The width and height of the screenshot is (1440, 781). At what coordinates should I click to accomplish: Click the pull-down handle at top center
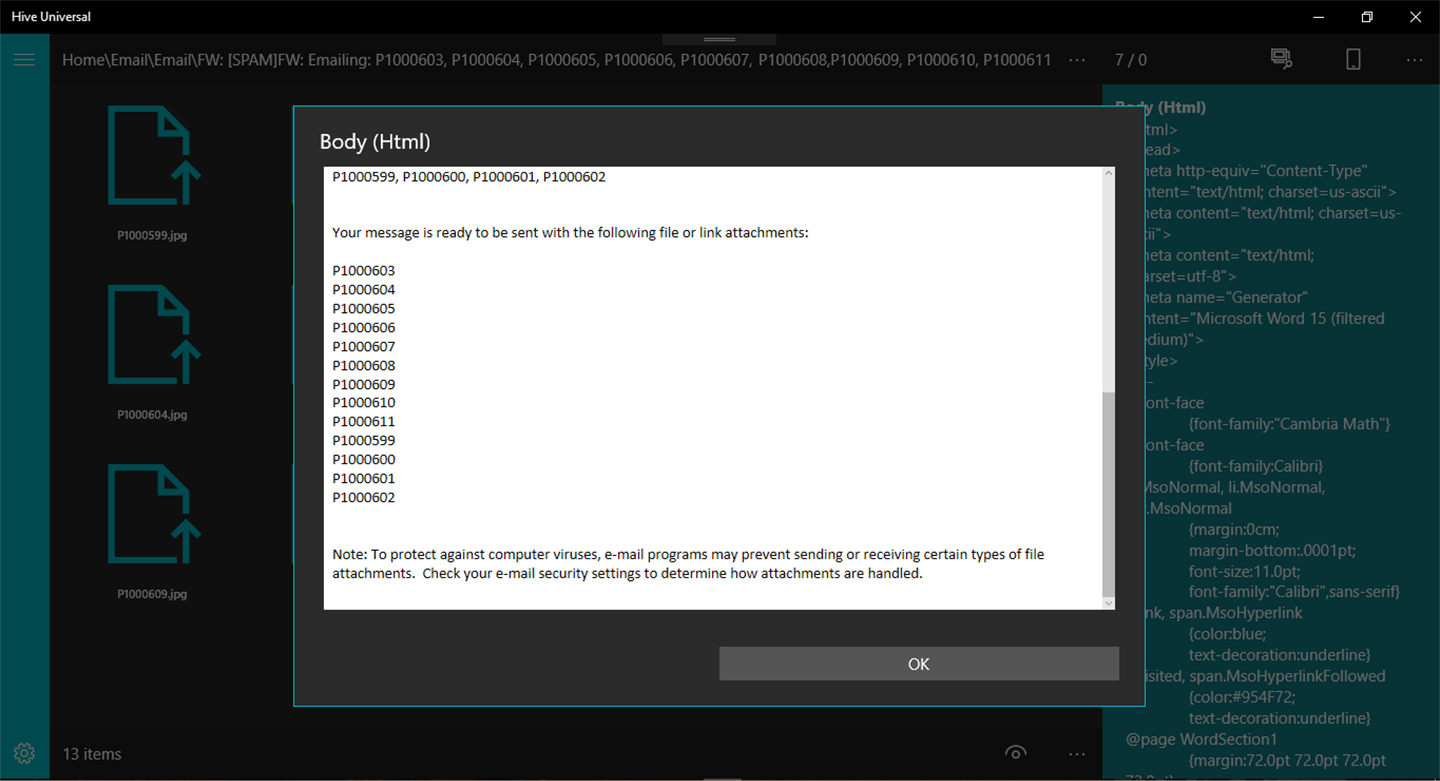click(720, 40)
